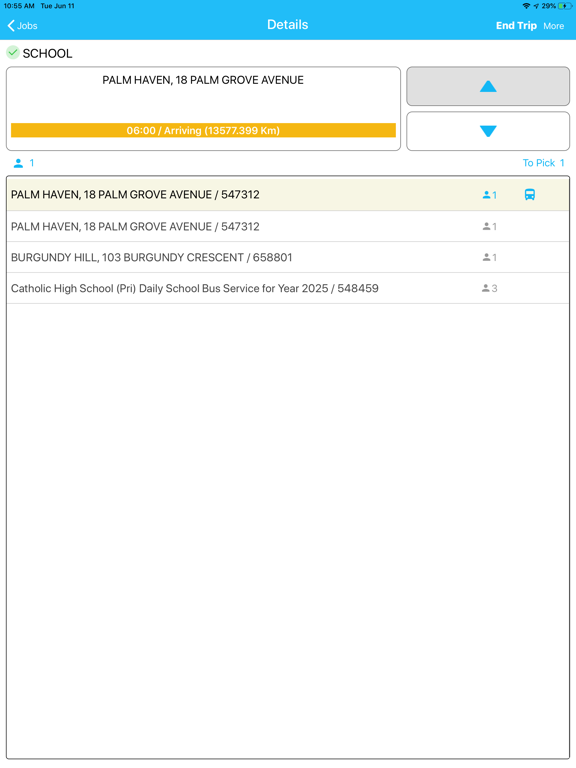Click the bus icon in highlighted row
Viewport: 576px width, 768px height.
[529, 194]
